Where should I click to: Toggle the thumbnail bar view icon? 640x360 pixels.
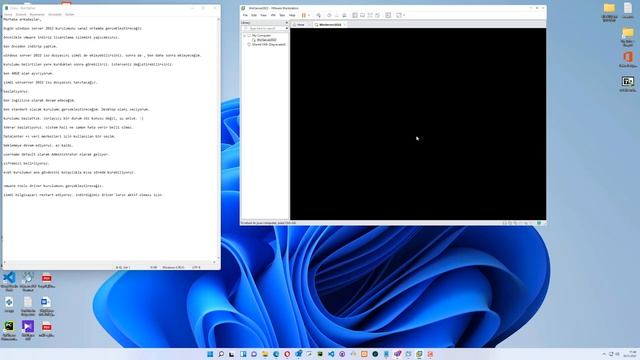click(362, 15)
